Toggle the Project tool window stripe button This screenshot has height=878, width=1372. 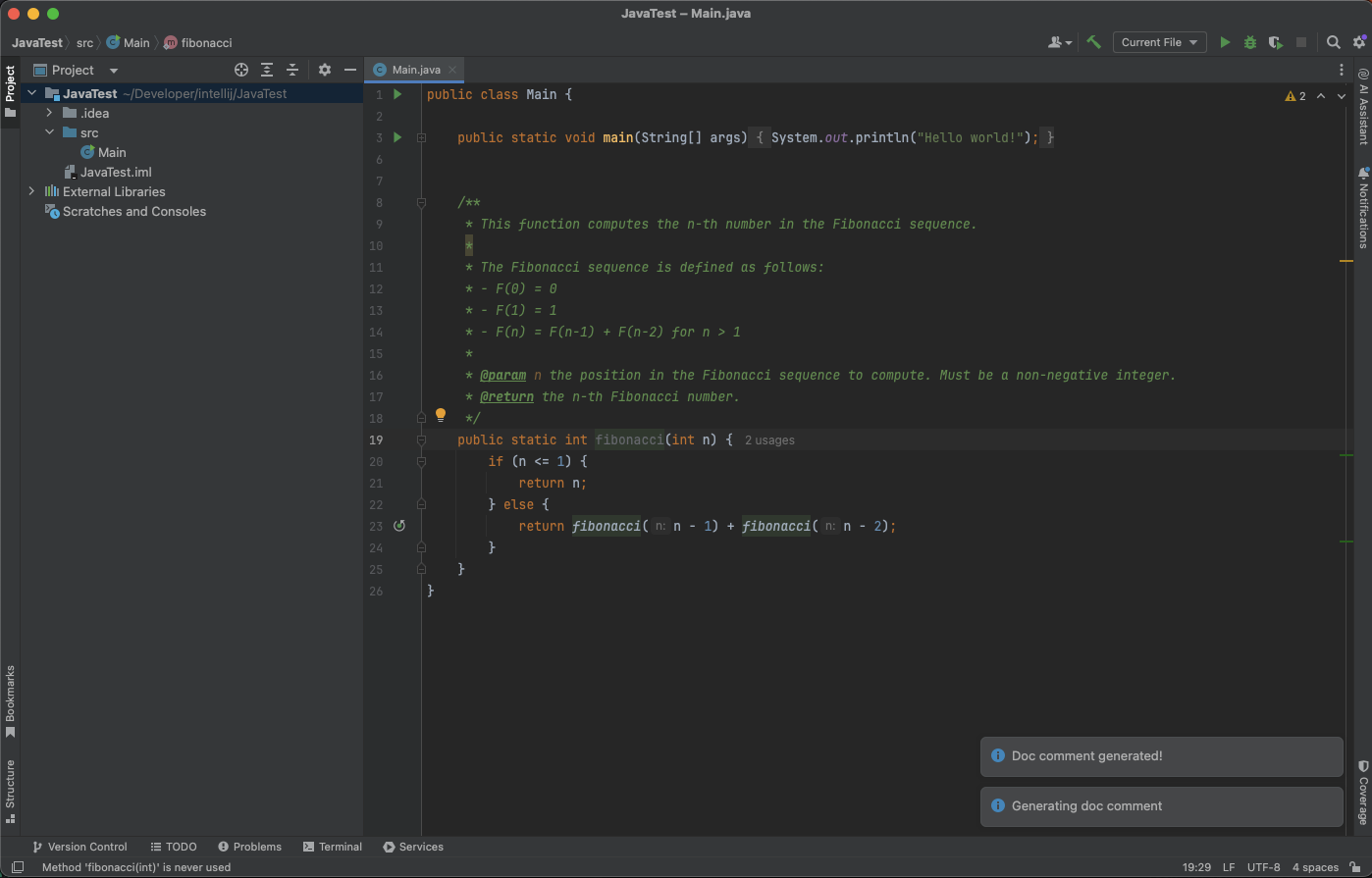coord(10,90)
